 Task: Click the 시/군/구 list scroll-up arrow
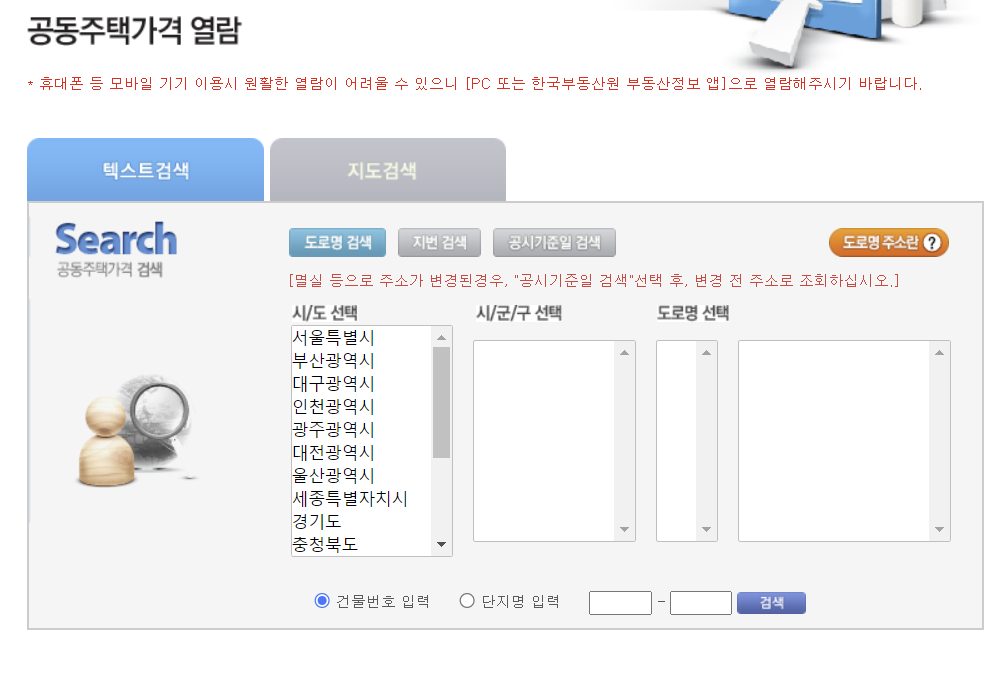624,352
